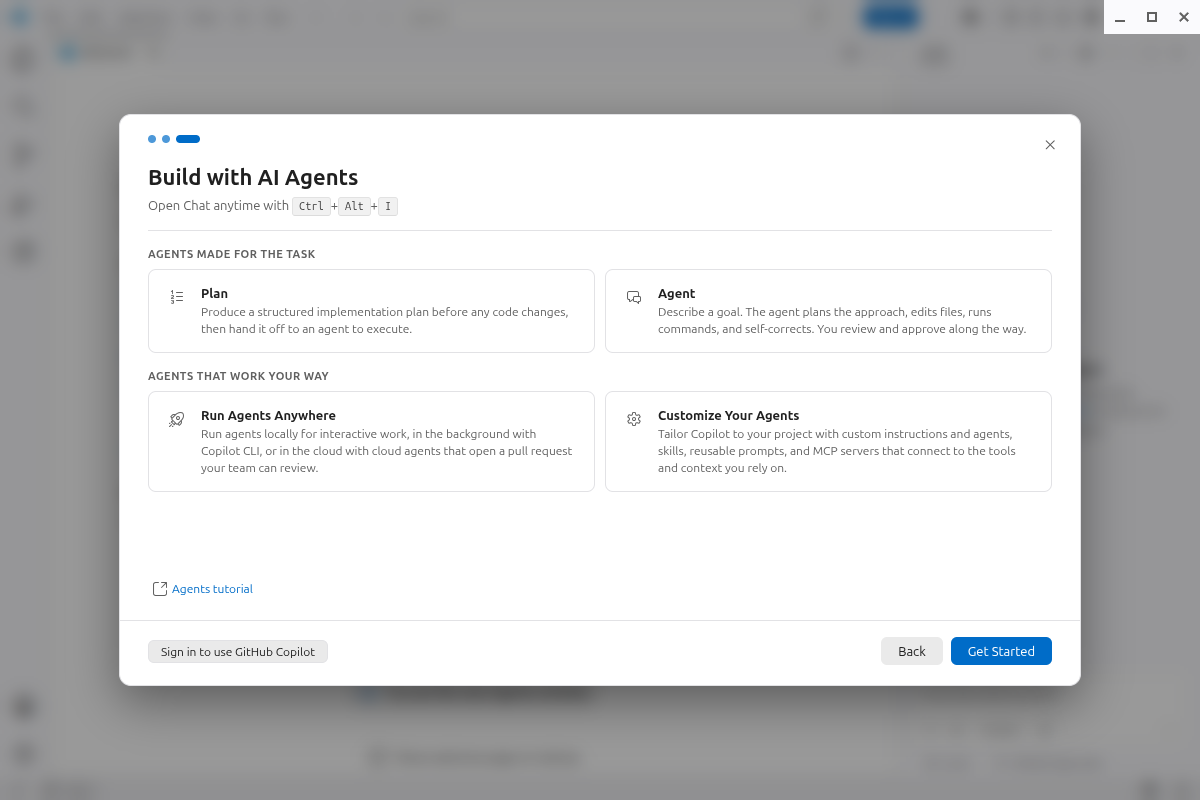Close the Build with AI Agents dialog
The height and width of the screenshot is (800, 1200).
pos(1050,145)
